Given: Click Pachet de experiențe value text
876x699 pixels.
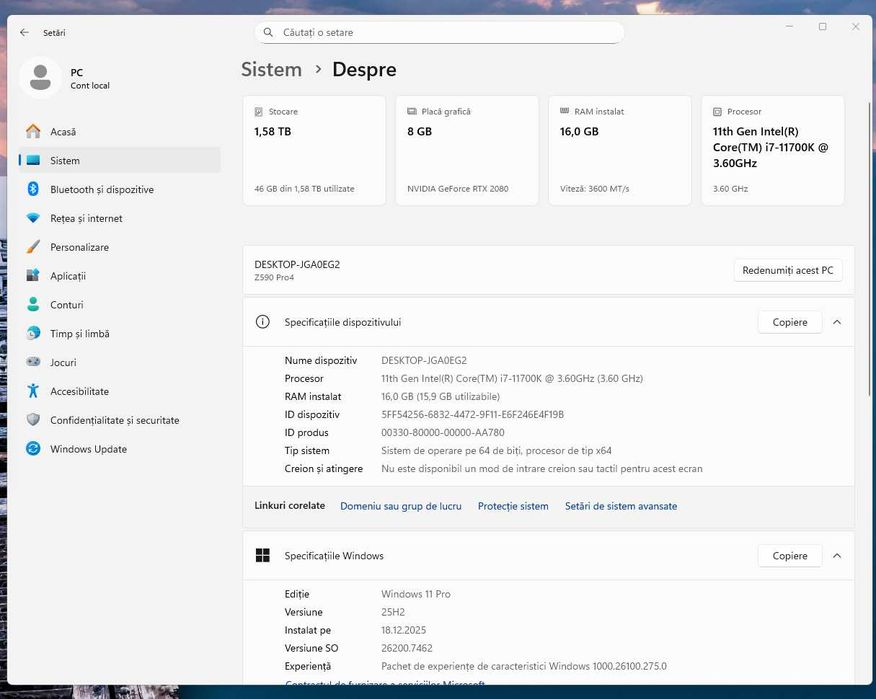Looking at the screenshot, I should tap(523, 666).
